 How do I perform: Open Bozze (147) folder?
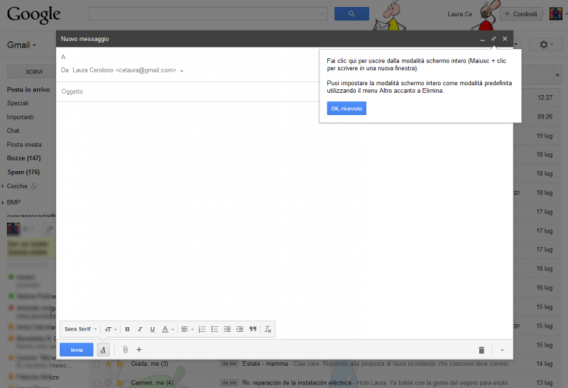24,158
